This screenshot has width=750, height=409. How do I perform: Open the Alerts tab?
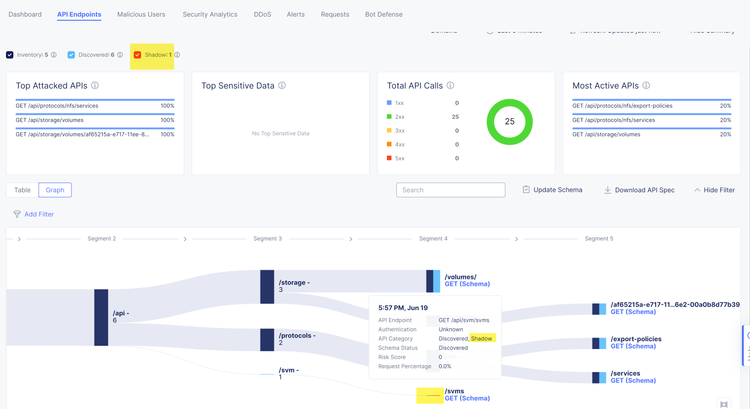click(x=296, y=14)
